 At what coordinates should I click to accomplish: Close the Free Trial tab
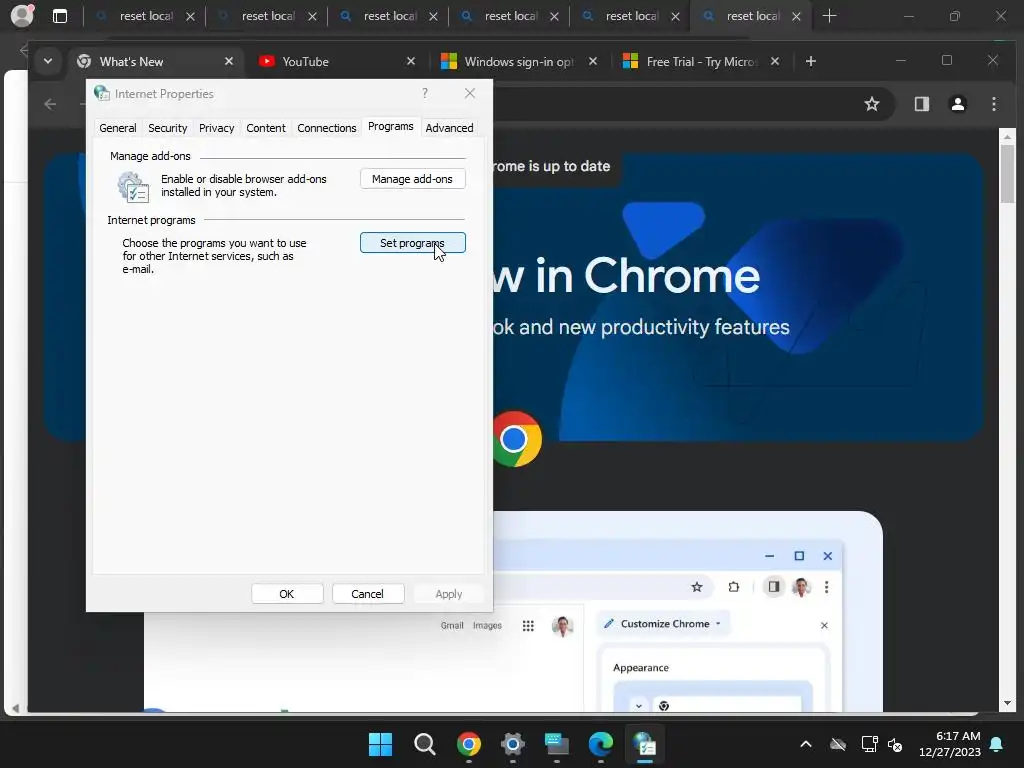[x=775, y=61]
